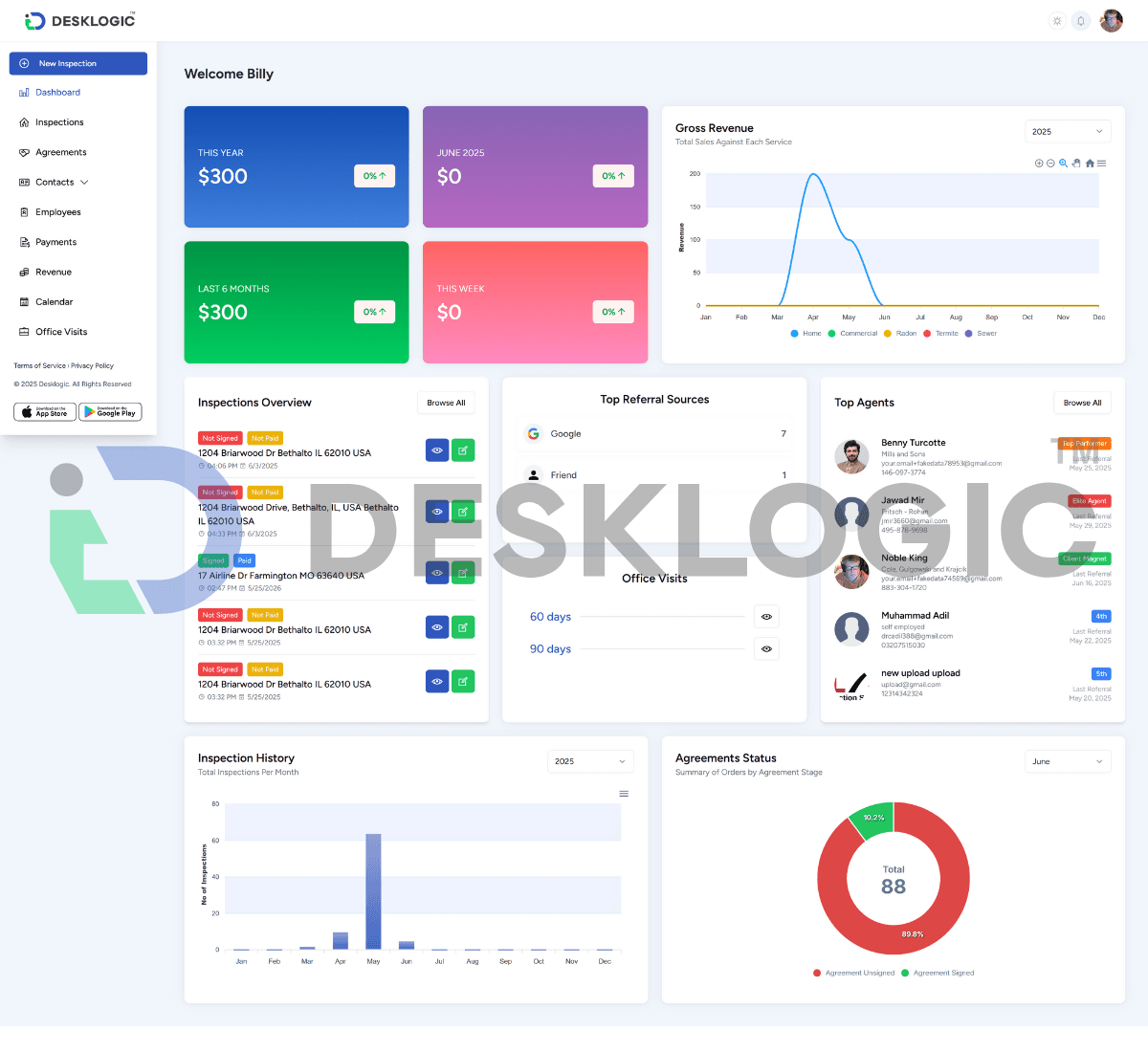Open the Gross Revenue year dropdown

point(1067,132)
